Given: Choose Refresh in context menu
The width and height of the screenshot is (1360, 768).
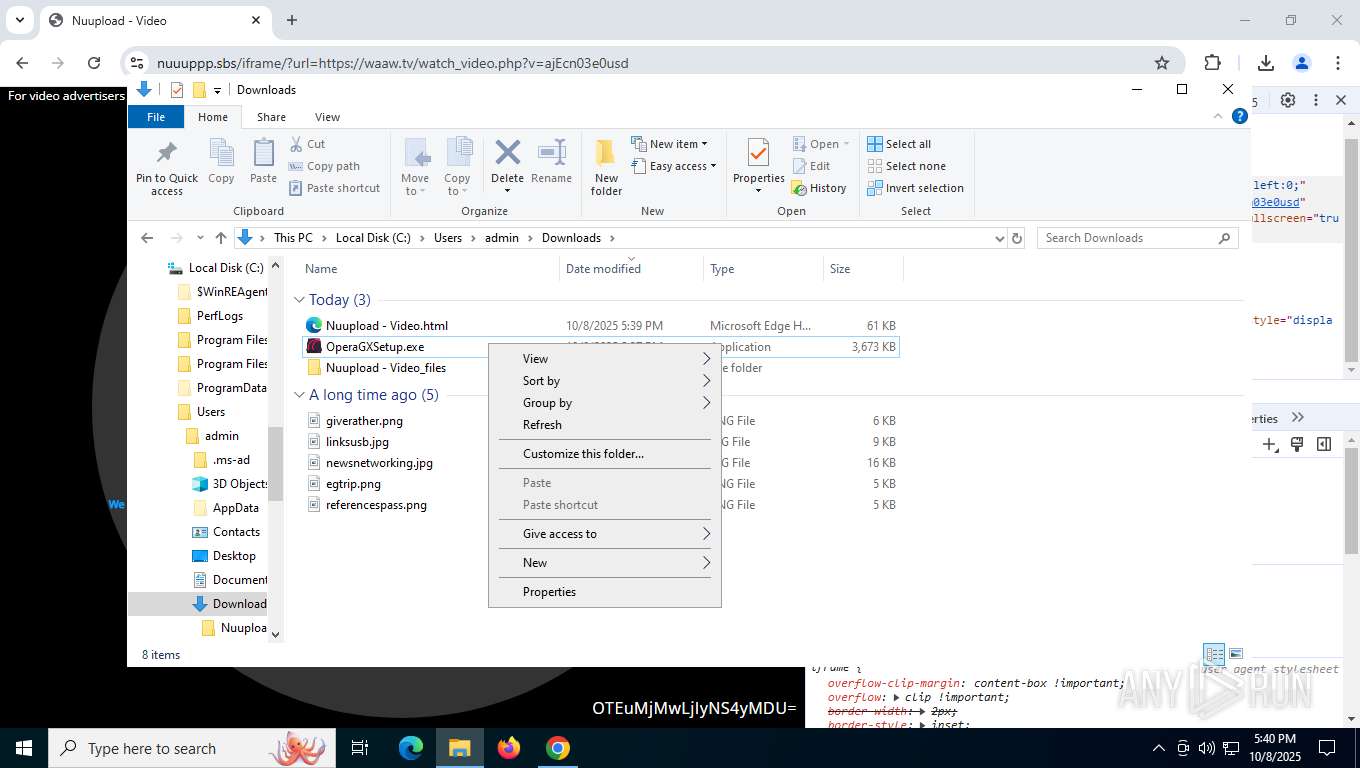Looking at the screenshot, I should point(604,425).
